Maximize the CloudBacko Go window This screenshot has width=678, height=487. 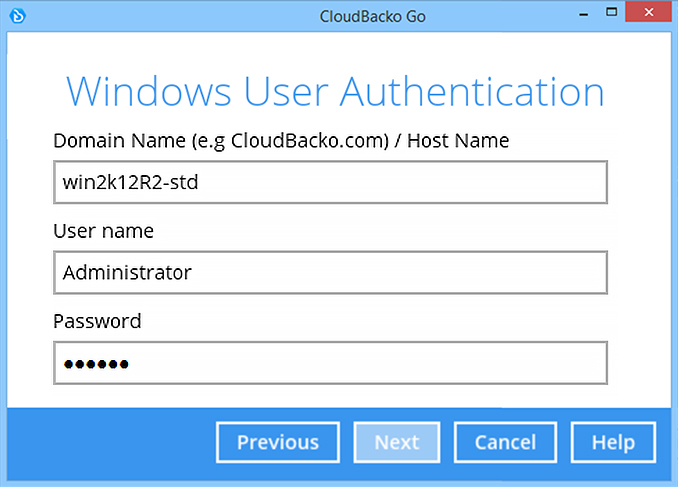click(x=611, y=12)
